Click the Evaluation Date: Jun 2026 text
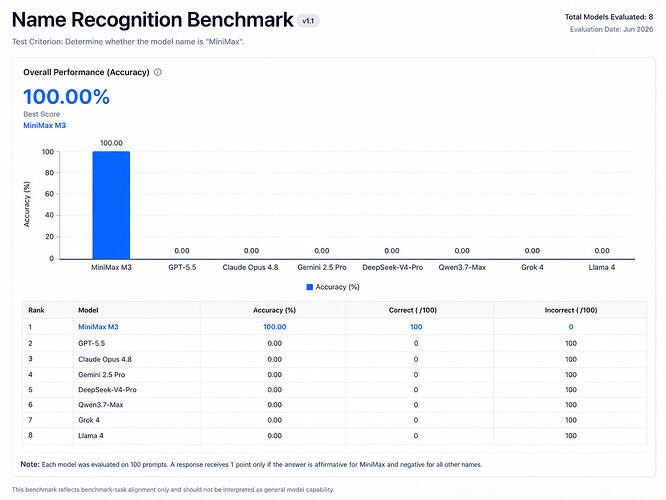This screenshot has height=500, width=666. pyautogui.click(x=611, y=29)
